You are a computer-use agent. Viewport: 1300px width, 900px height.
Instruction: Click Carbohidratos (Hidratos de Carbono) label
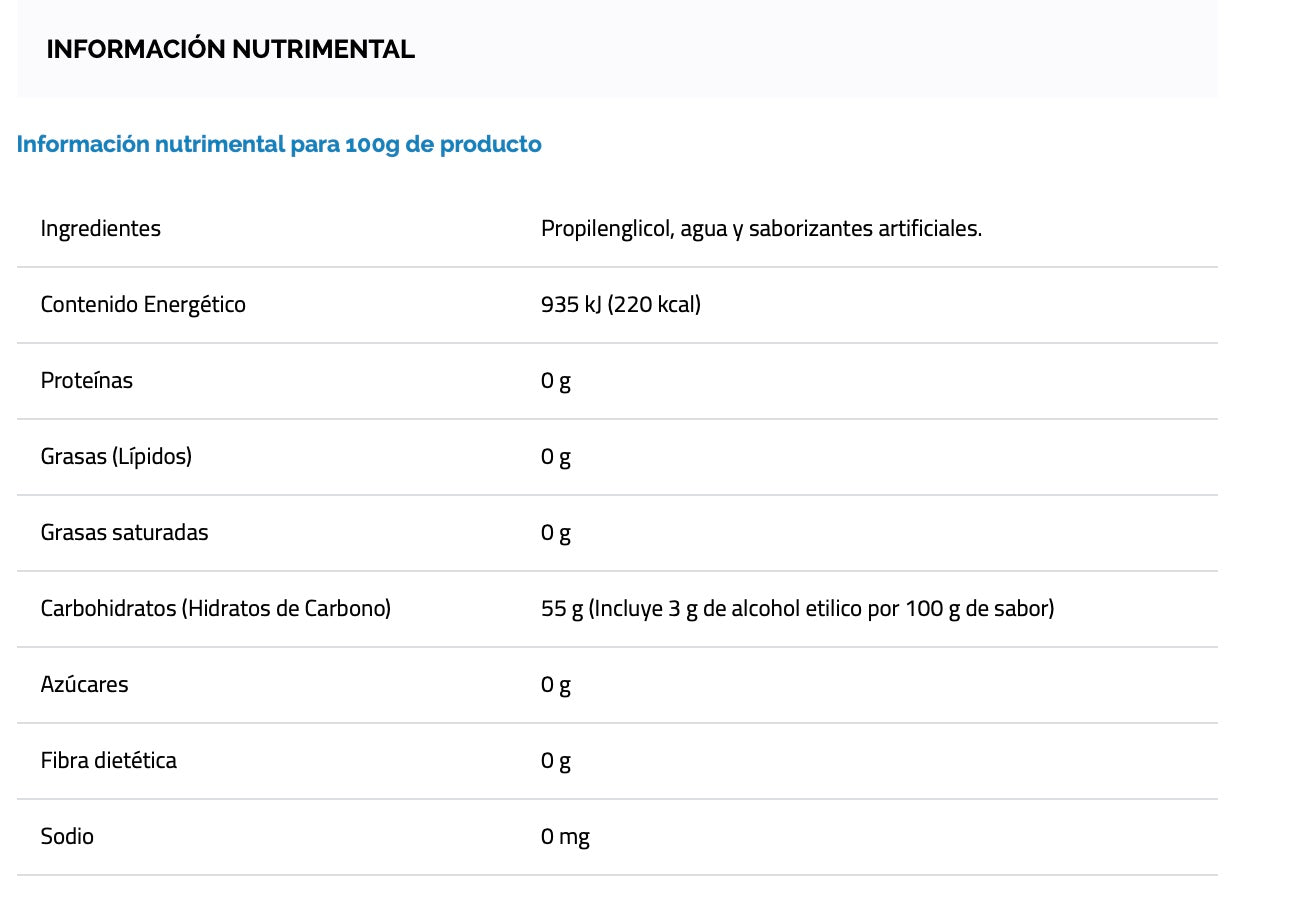click(x=215, y=608)
